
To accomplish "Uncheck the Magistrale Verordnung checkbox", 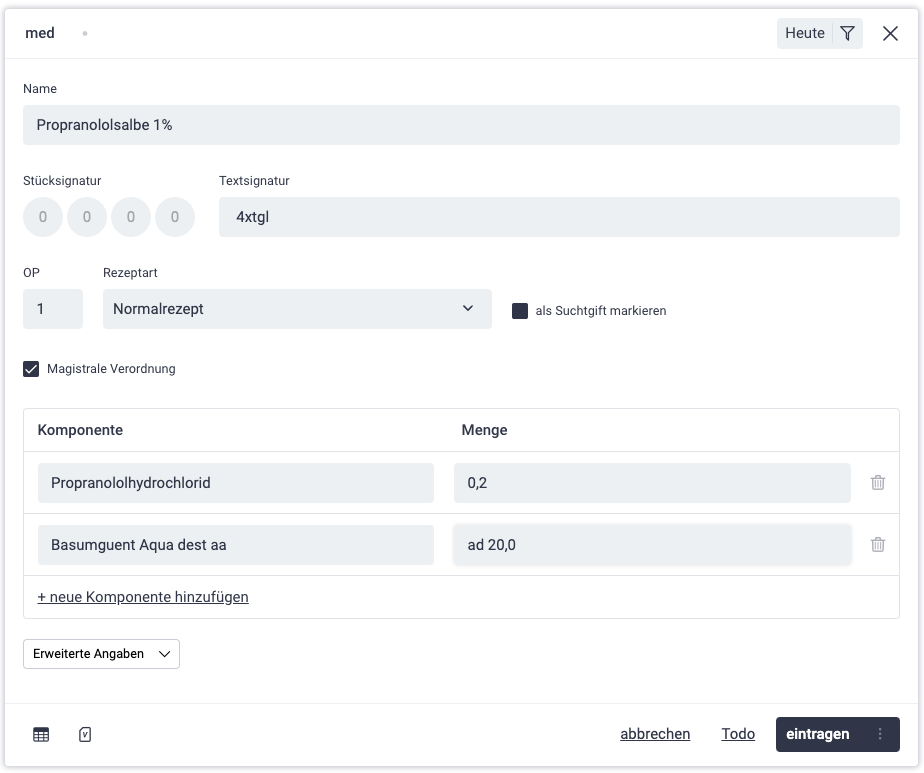I will pyautogui.click(x=31, y=369).
